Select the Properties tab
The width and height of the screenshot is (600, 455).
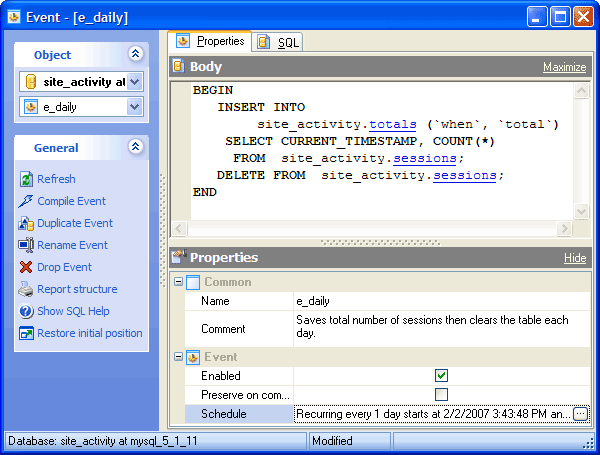click(211, 41)
